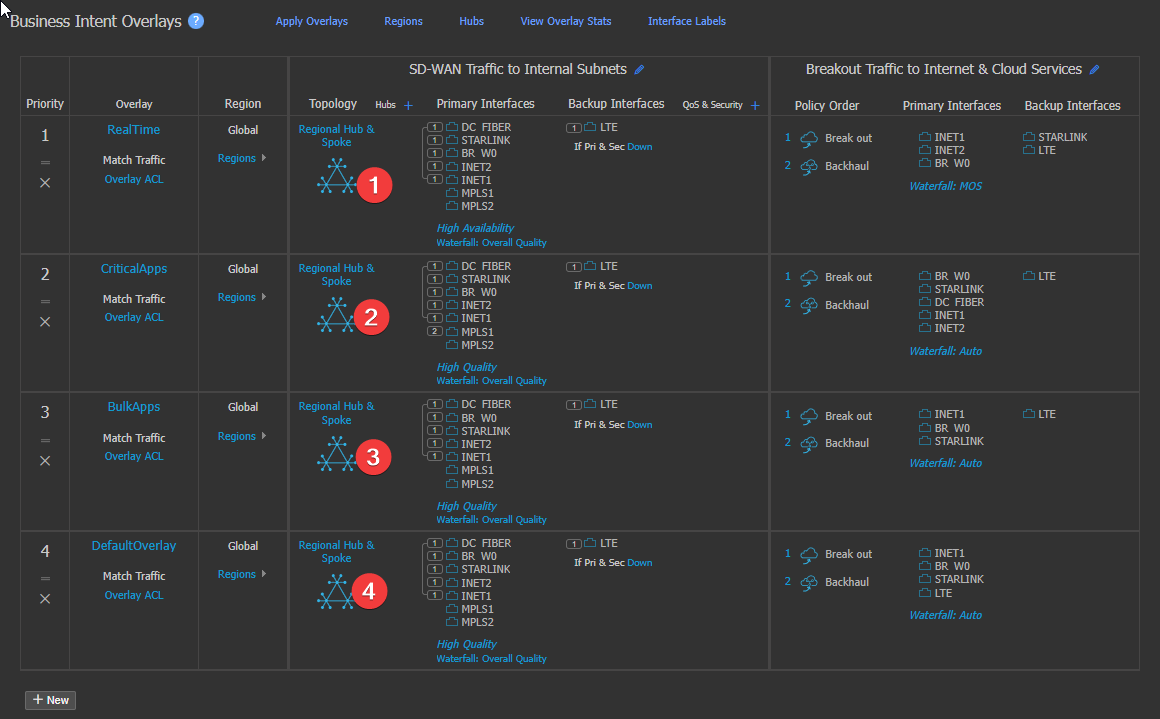Viewport: 1160px width, 719px height.
Task: Click the DefaultOverlay row priority drag handle
Action: [x=45, y=578]
